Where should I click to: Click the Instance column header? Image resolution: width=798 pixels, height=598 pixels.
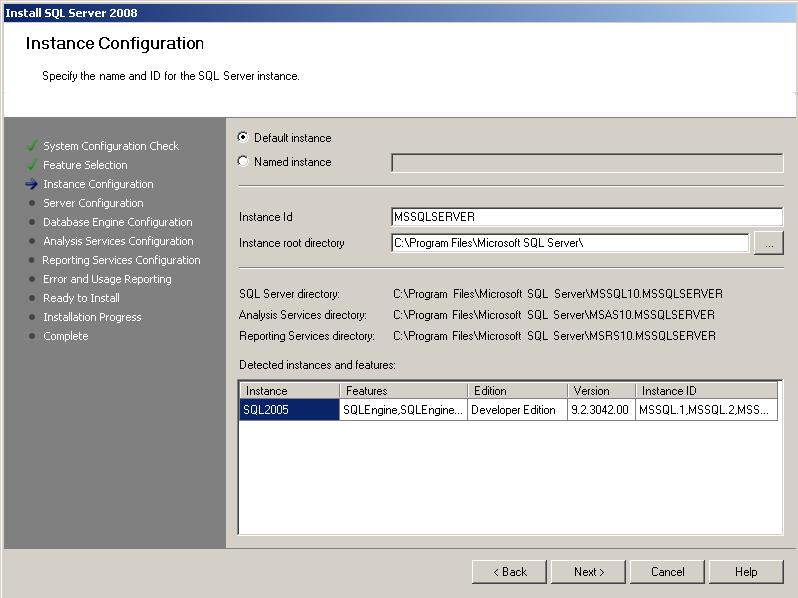290,391
